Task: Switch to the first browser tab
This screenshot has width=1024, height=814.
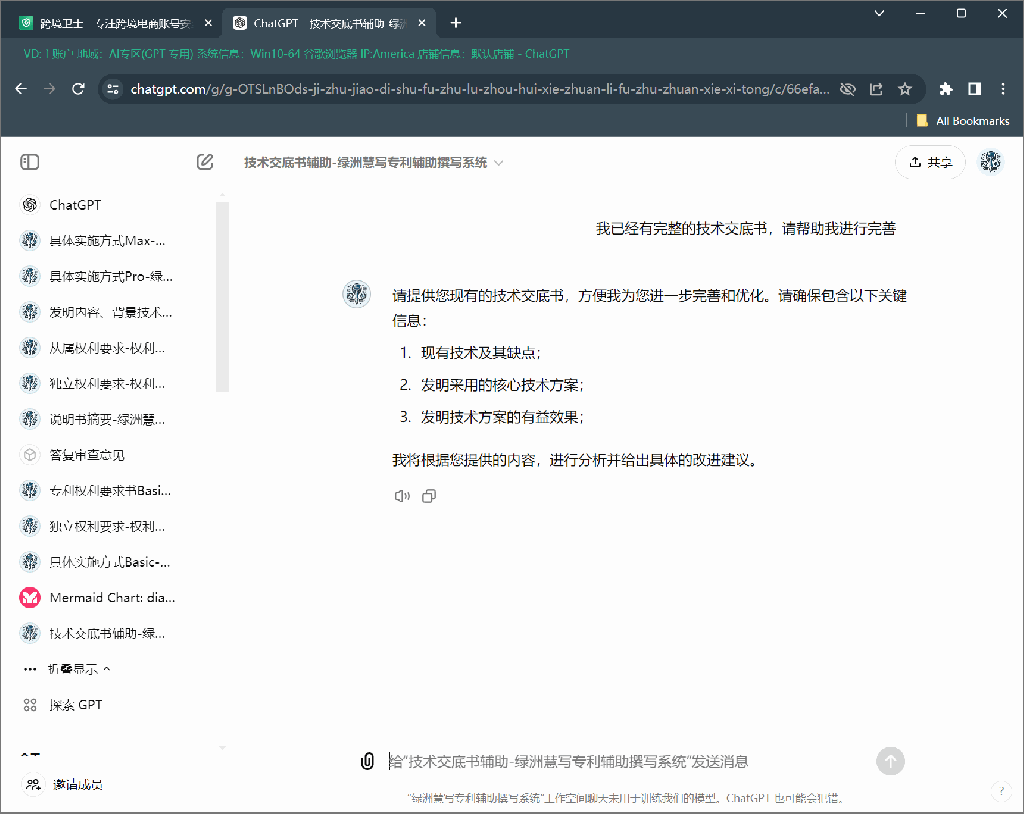Action: (x=112, y=22)
